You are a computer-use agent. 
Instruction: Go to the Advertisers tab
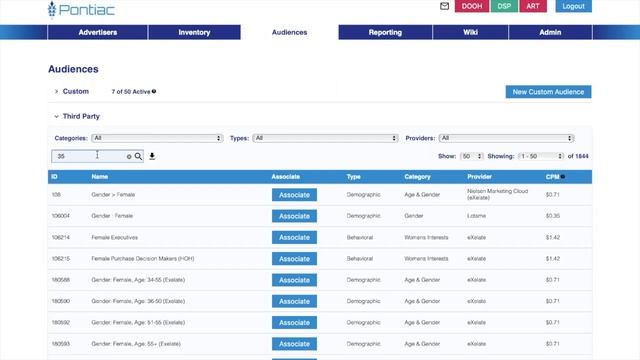click(98, 32)
